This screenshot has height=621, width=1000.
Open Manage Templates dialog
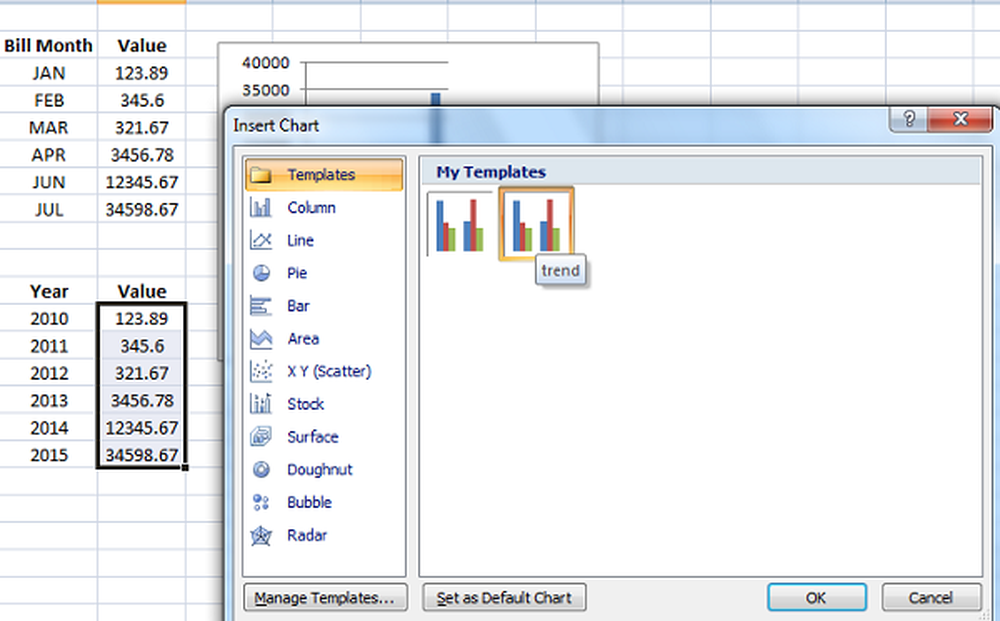click(x=325, y=598)
